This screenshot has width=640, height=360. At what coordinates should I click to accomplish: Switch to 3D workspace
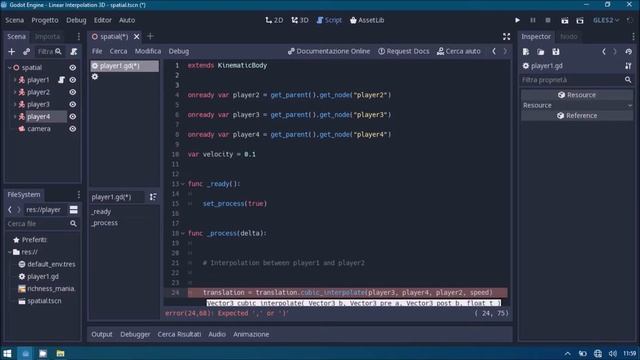(x=300, y=20)
